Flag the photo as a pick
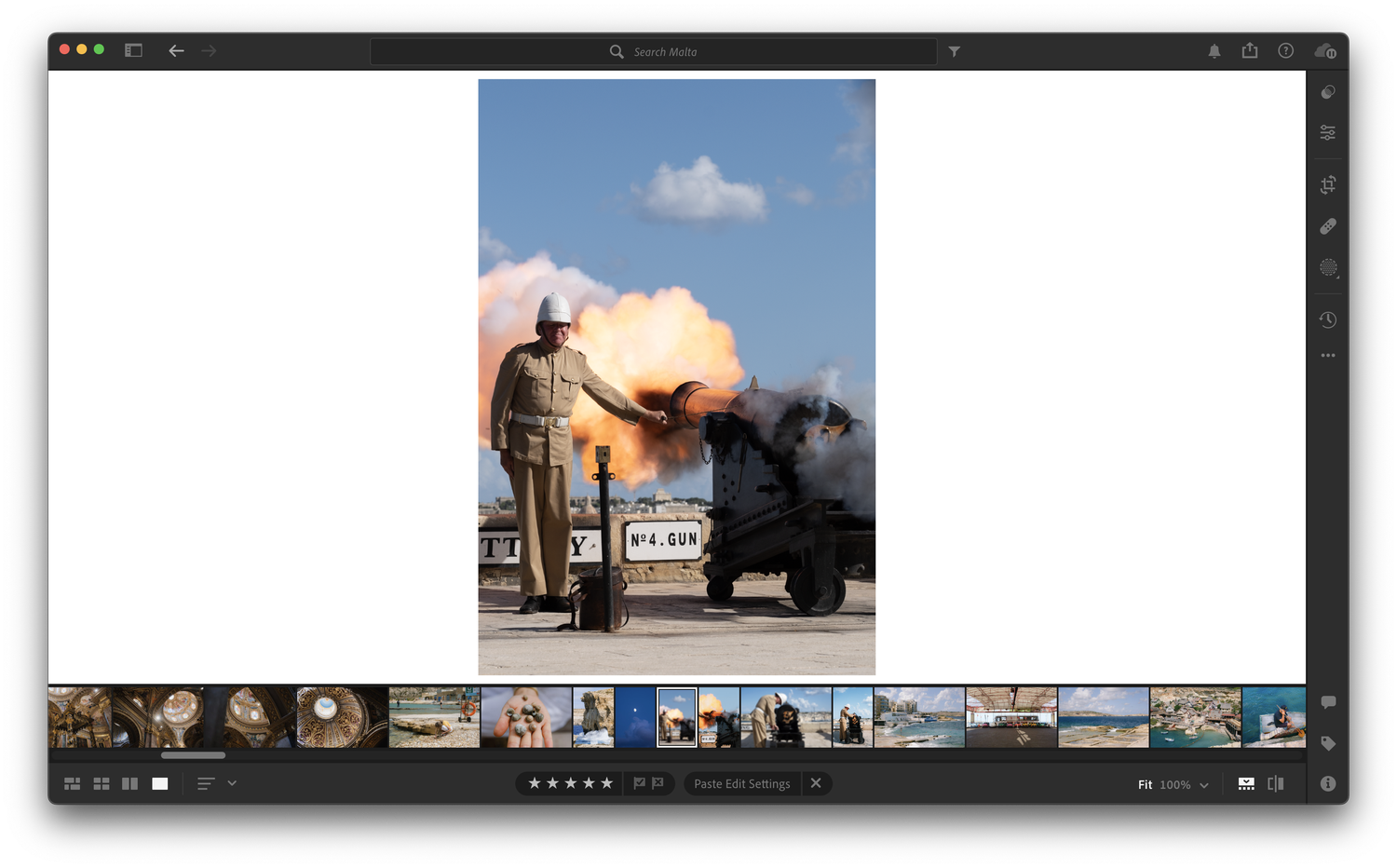The height and width of the screenshot is (868, 1397). coord(639,784)
